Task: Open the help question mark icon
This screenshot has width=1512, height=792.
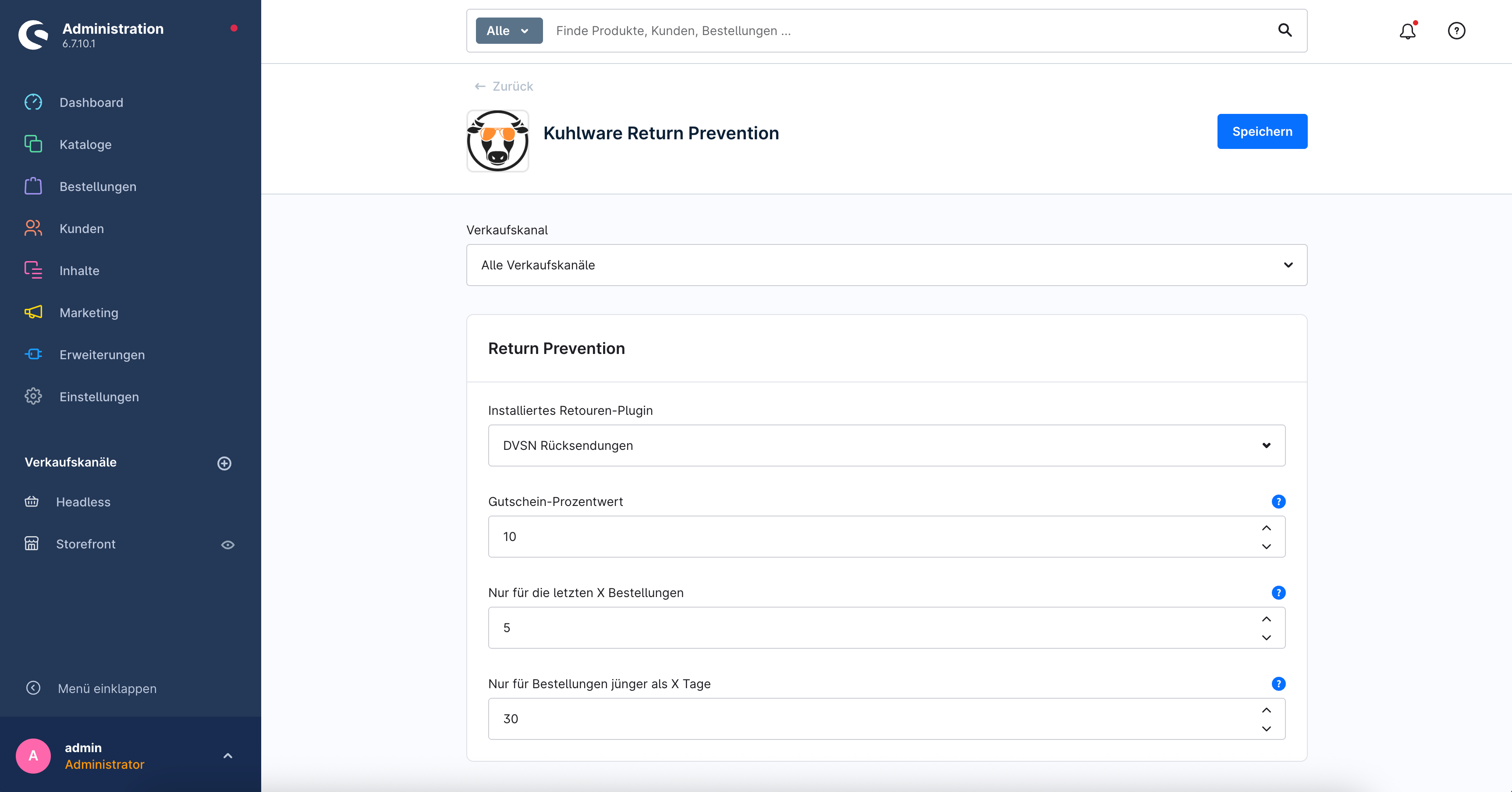Action: tap(1456, 31)
